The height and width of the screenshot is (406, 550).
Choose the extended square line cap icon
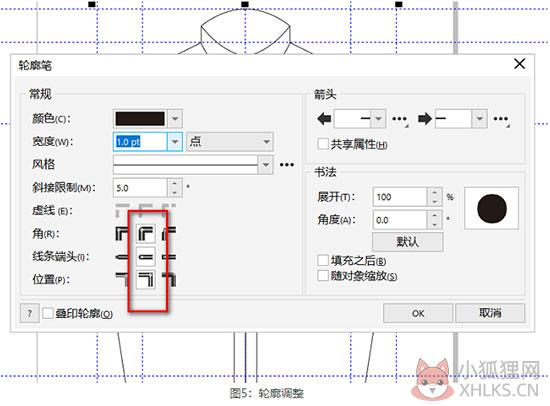[169, 257]
